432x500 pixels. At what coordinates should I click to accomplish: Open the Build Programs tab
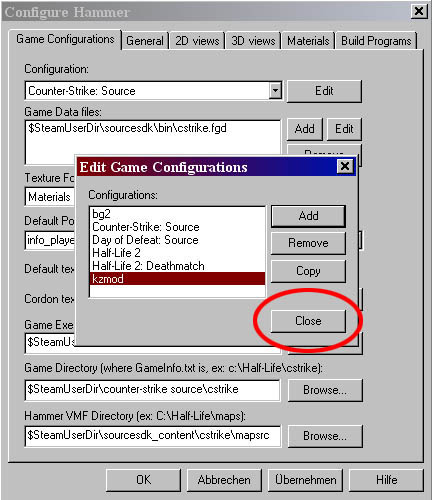point(376,41)
